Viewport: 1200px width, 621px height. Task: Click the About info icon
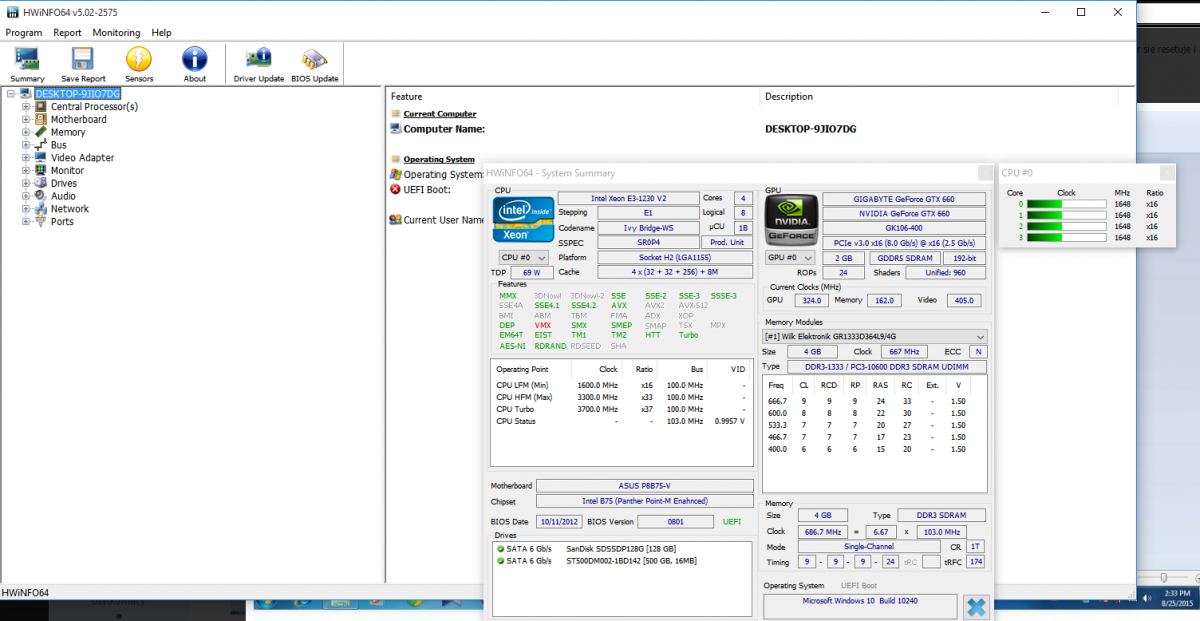click(x=195, y=59)
